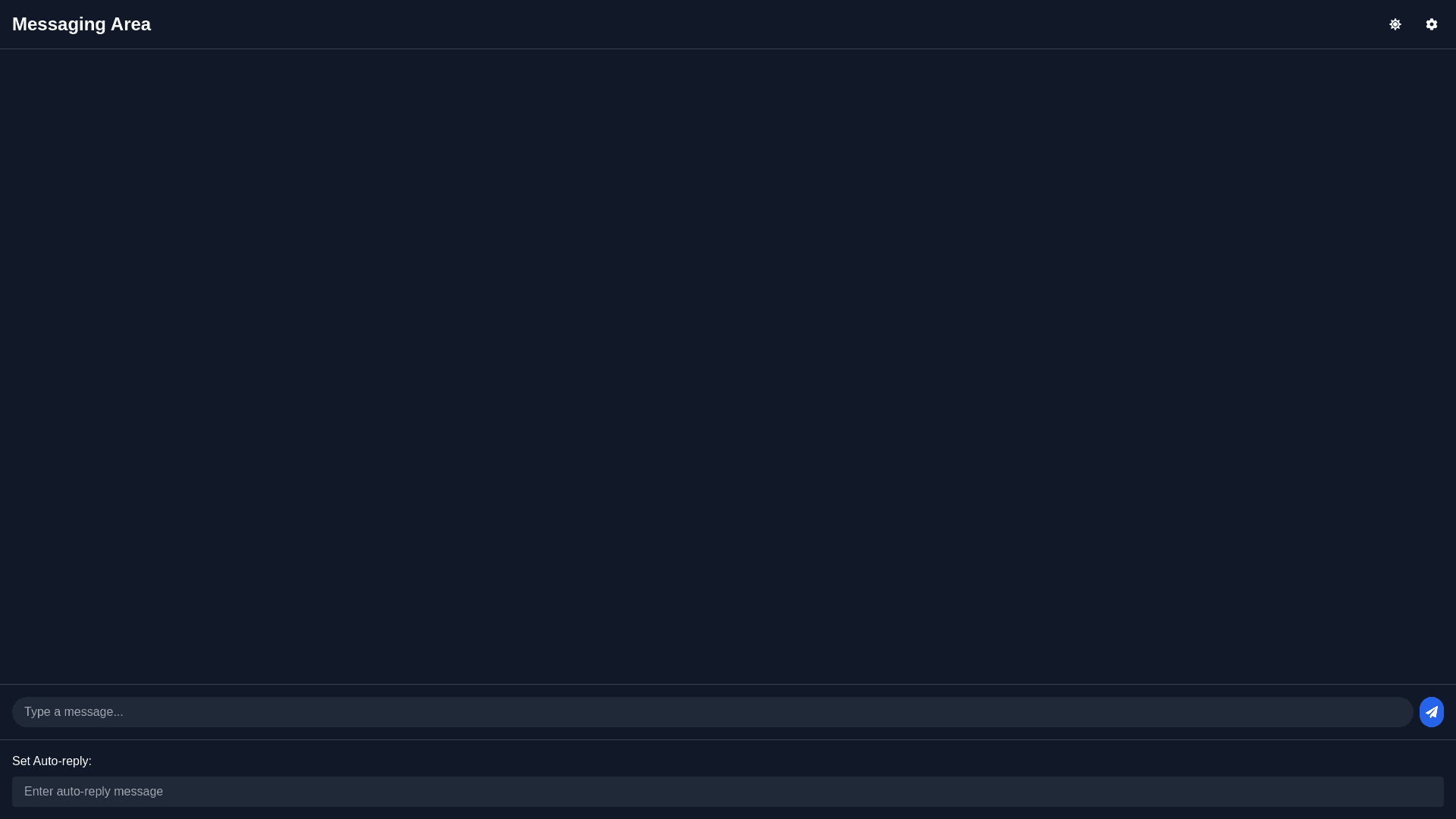Click the empty message history area
This screenshot has width=1456, height=819.
tap(728, 366)
